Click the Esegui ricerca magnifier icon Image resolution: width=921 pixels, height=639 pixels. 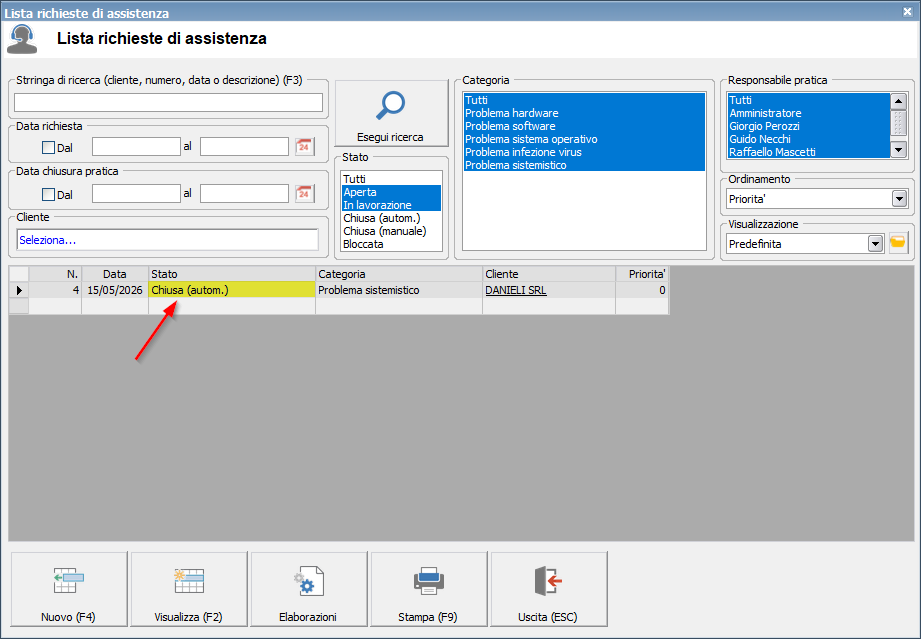click(x=391, y=106)
